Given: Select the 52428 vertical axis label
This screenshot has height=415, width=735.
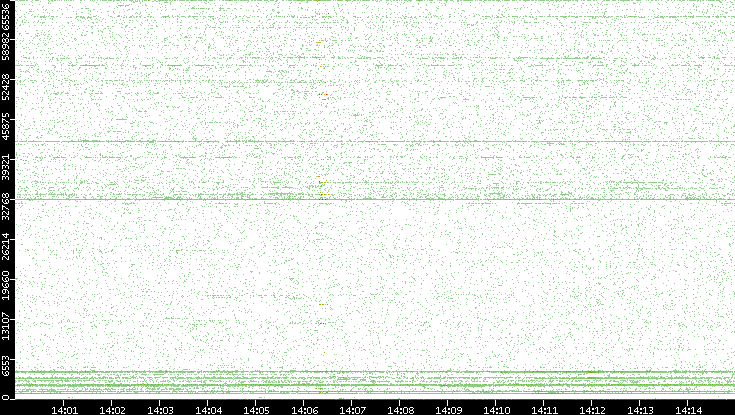Looking at the screenshot, I should 5,87.
